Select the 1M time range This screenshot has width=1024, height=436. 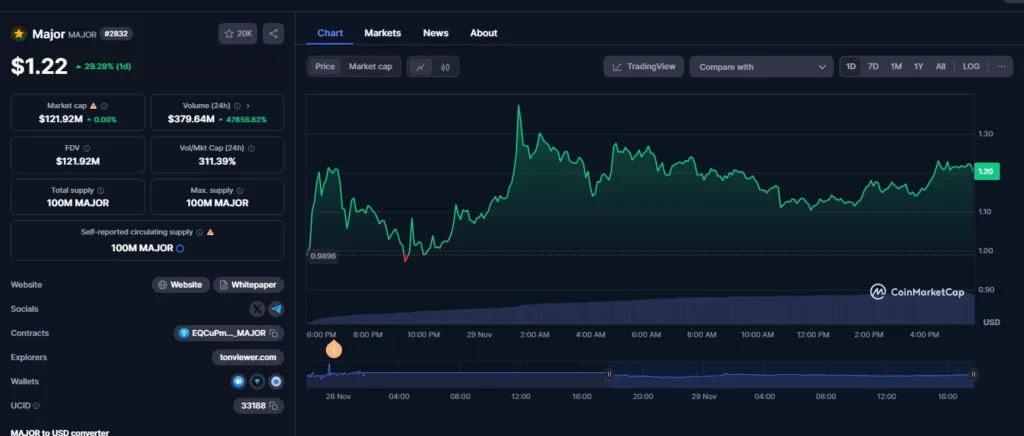pyautogui.click(x=896, y=67)
